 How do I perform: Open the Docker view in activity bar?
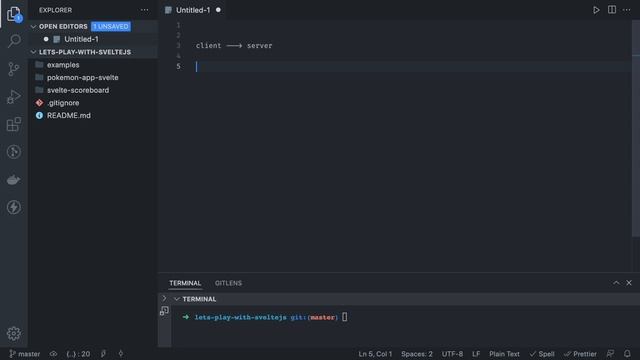[x=14, y=180]
